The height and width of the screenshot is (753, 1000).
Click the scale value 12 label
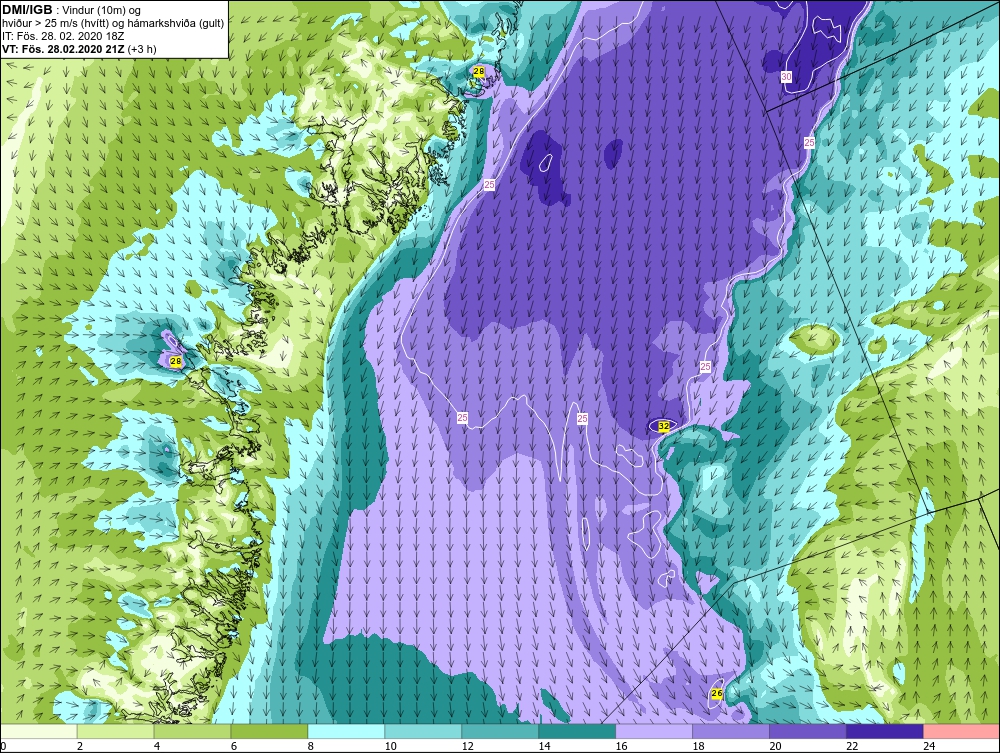(467, 746)
